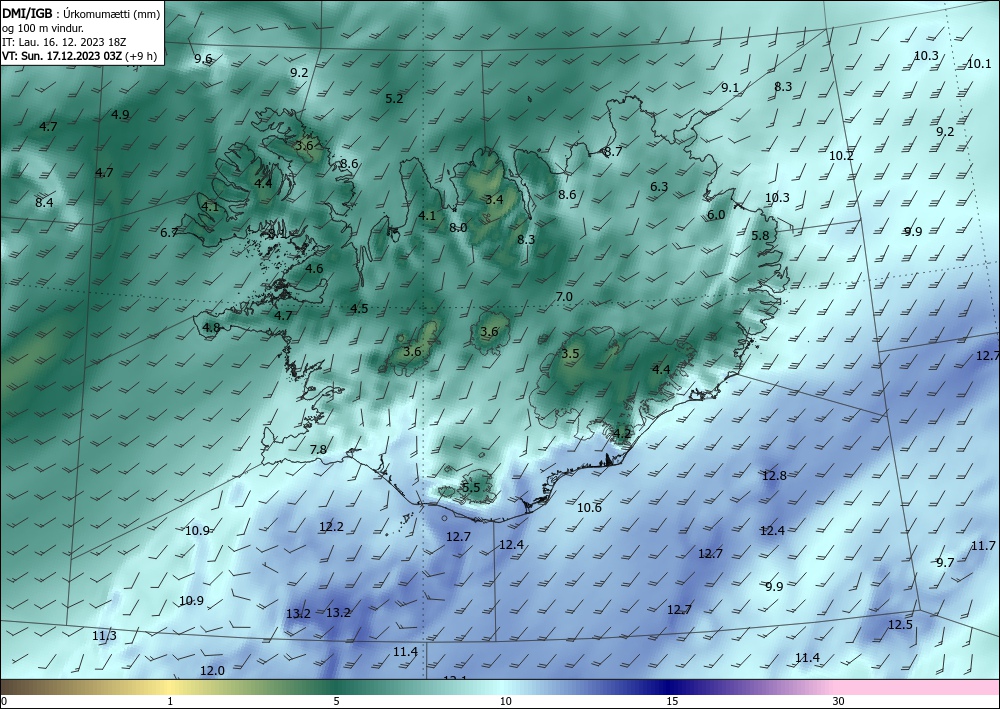Image resolution: width=1000 pixels, height=709 pixels.
Task: Click the 5.5 value on the south coast glacier
Action: click(471, 488)
